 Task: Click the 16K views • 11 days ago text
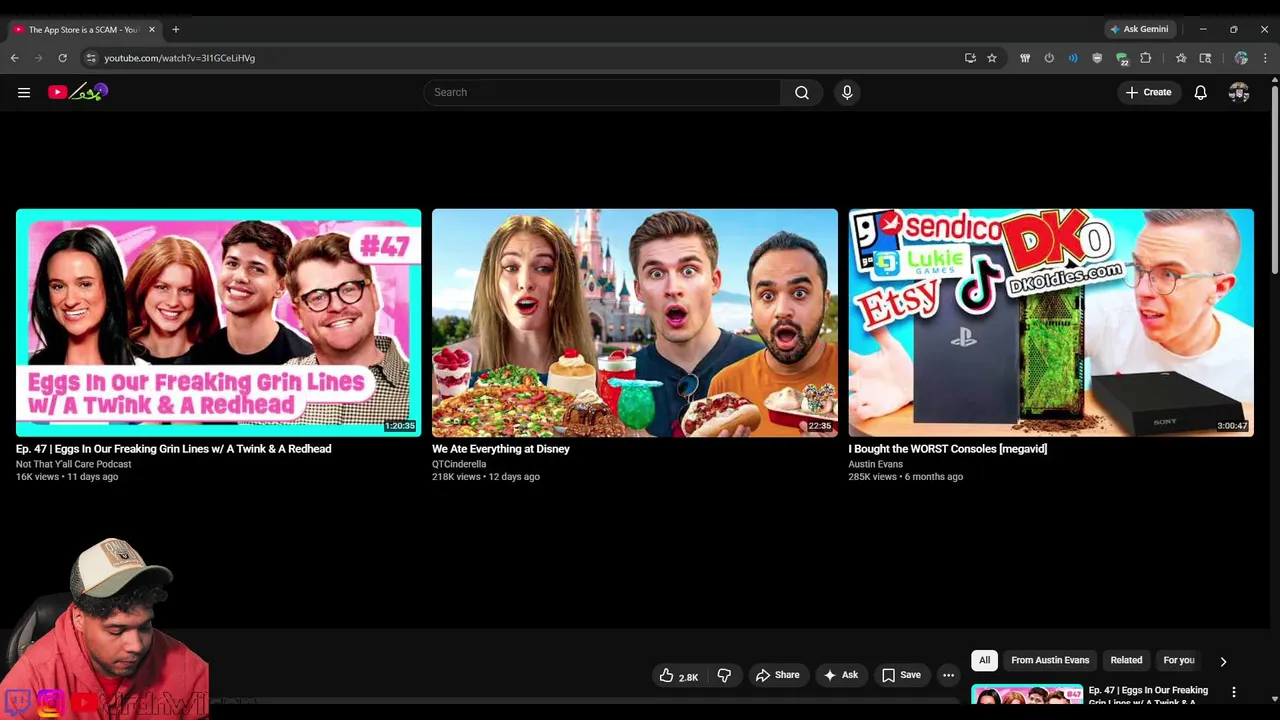67,477
